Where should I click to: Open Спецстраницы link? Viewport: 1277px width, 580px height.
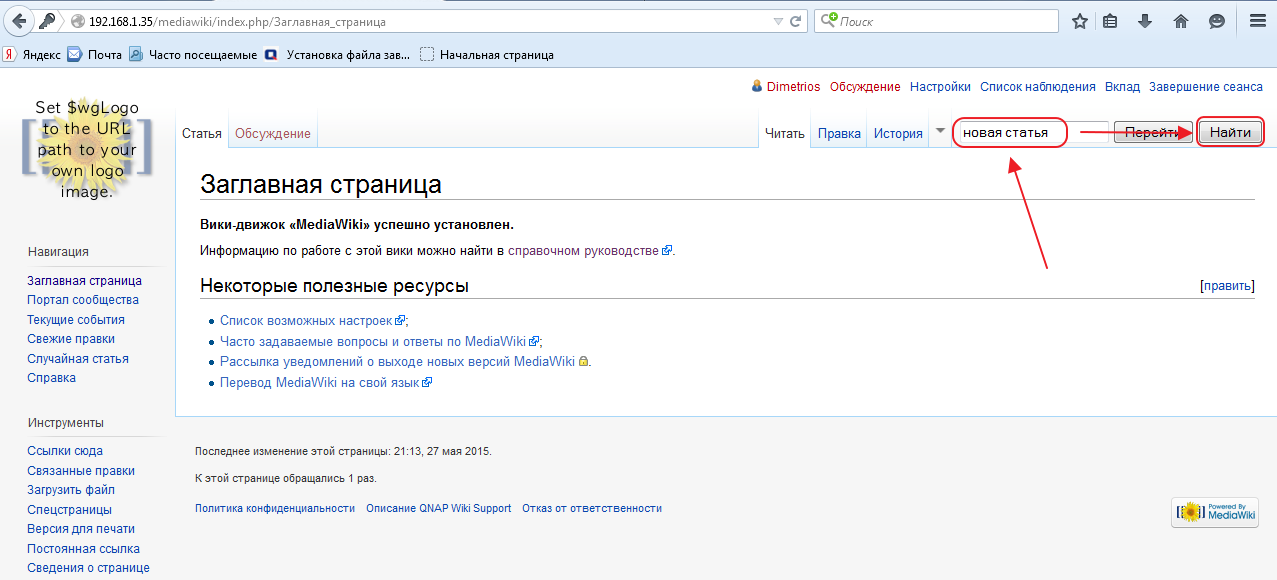[70, 510]
